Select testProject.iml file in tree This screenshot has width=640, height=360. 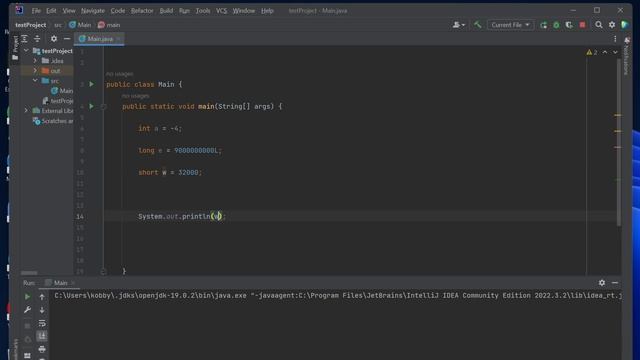[x=58, y=101]
